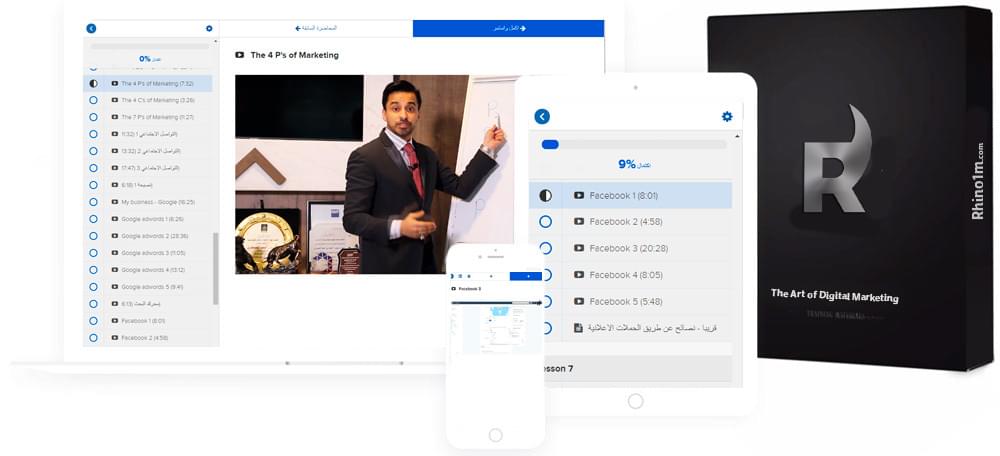Click video icon for Google adwords 3
Screen dimensions: 1000x456
(115, 253)
